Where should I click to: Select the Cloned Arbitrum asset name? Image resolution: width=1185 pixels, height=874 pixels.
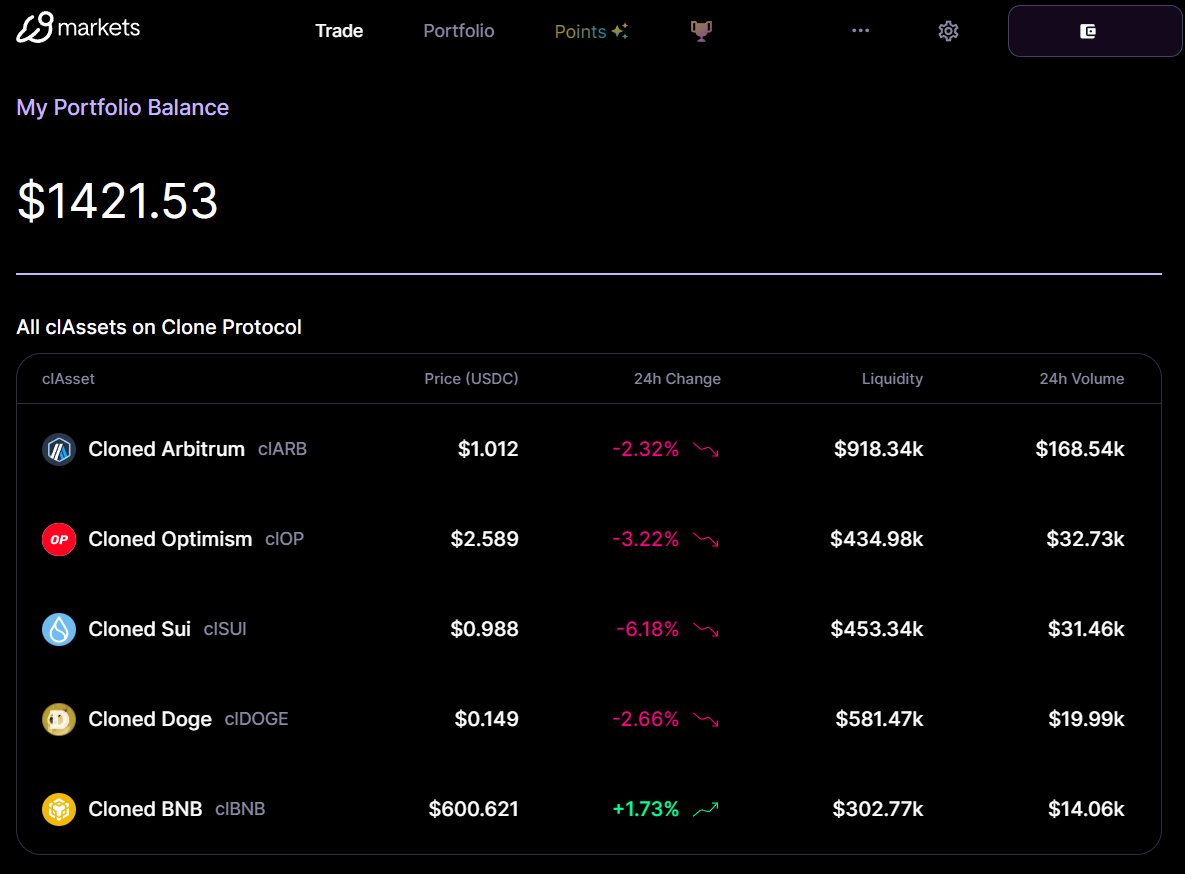point(166,449)
